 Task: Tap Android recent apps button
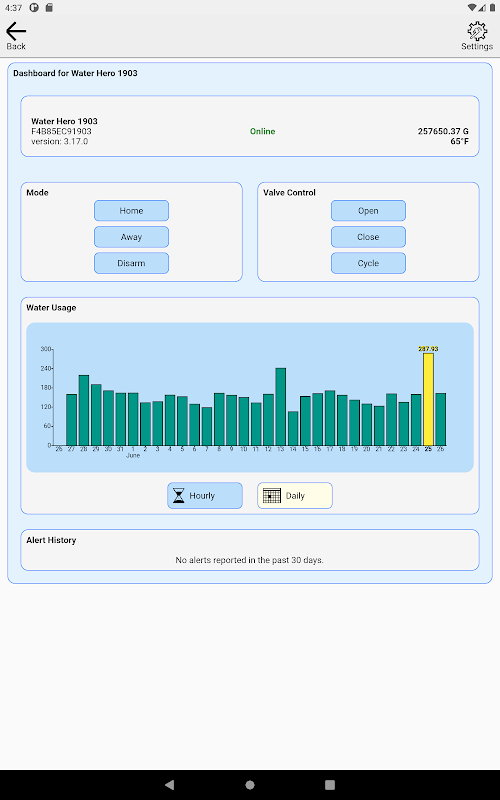point(330,785)
